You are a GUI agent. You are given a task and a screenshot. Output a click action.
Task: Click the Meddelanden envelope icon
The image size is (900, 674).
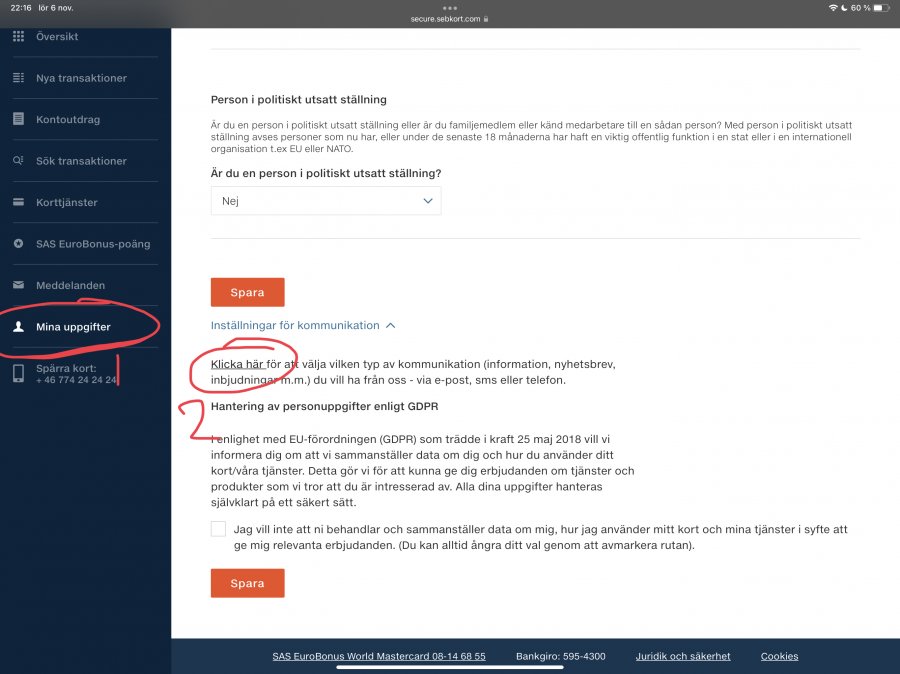pyautogui.click(x=18, y=285)
